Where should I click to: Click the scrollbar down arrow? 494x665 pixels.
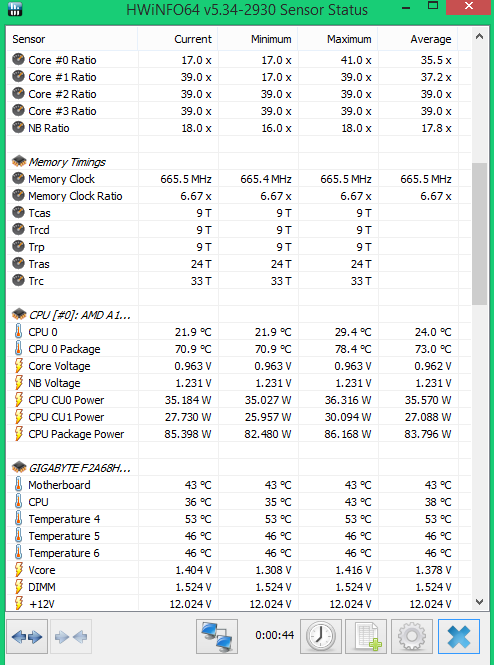point(479,602)
